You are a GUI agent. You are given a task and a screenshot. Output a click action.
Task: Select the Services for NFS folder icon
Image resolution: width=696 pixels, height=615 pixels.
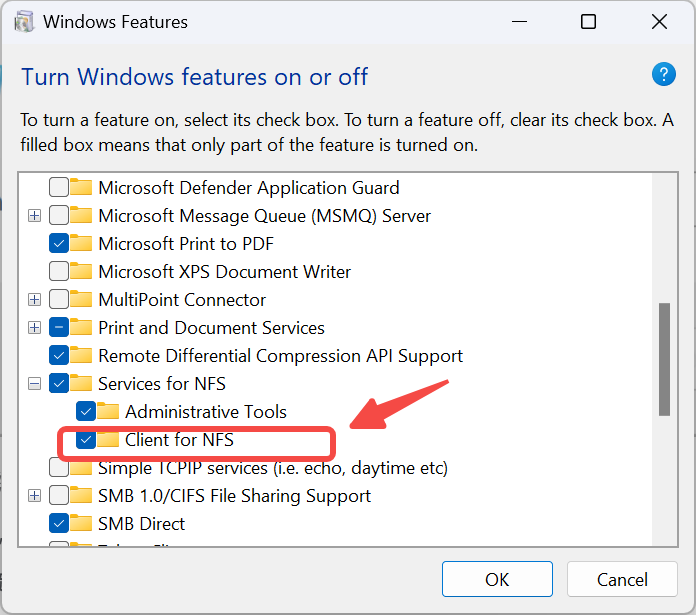coord(81,383)
